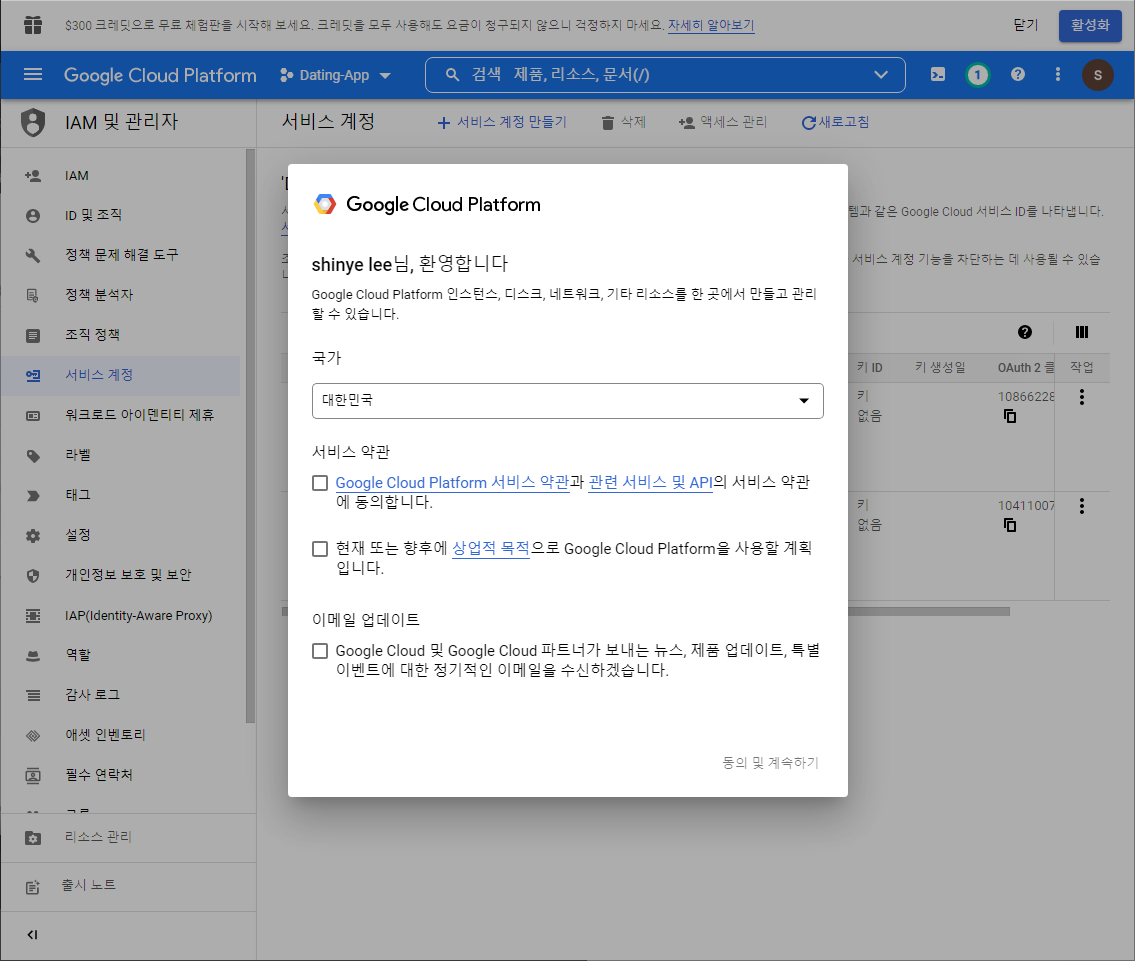Check the 서비스 약관 agreement checkbox
Image resolution: width=1135 pixels, height=961 pixels.
pyautogui.click(x=320, y=483)
